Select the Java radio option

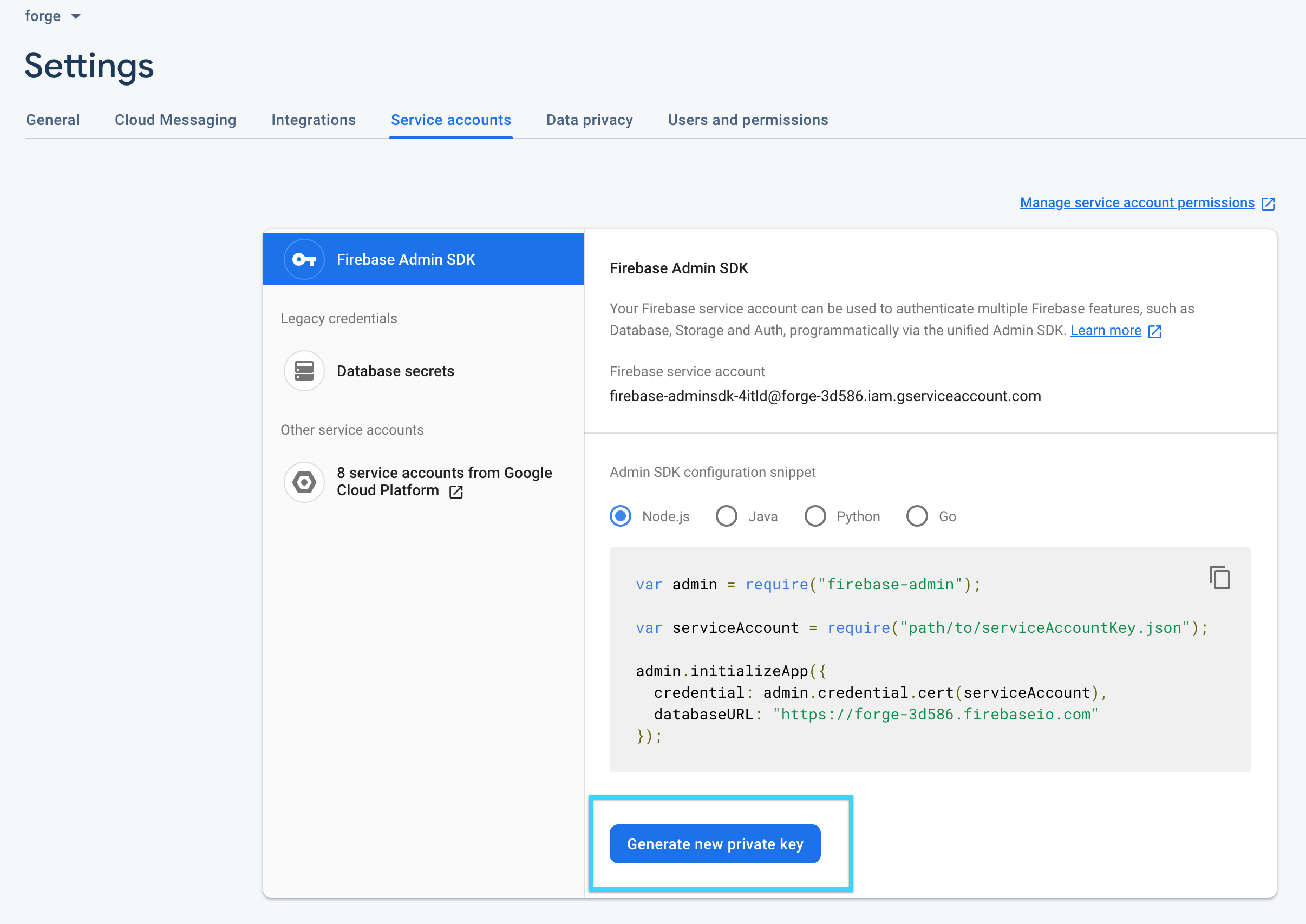point(726,516)
